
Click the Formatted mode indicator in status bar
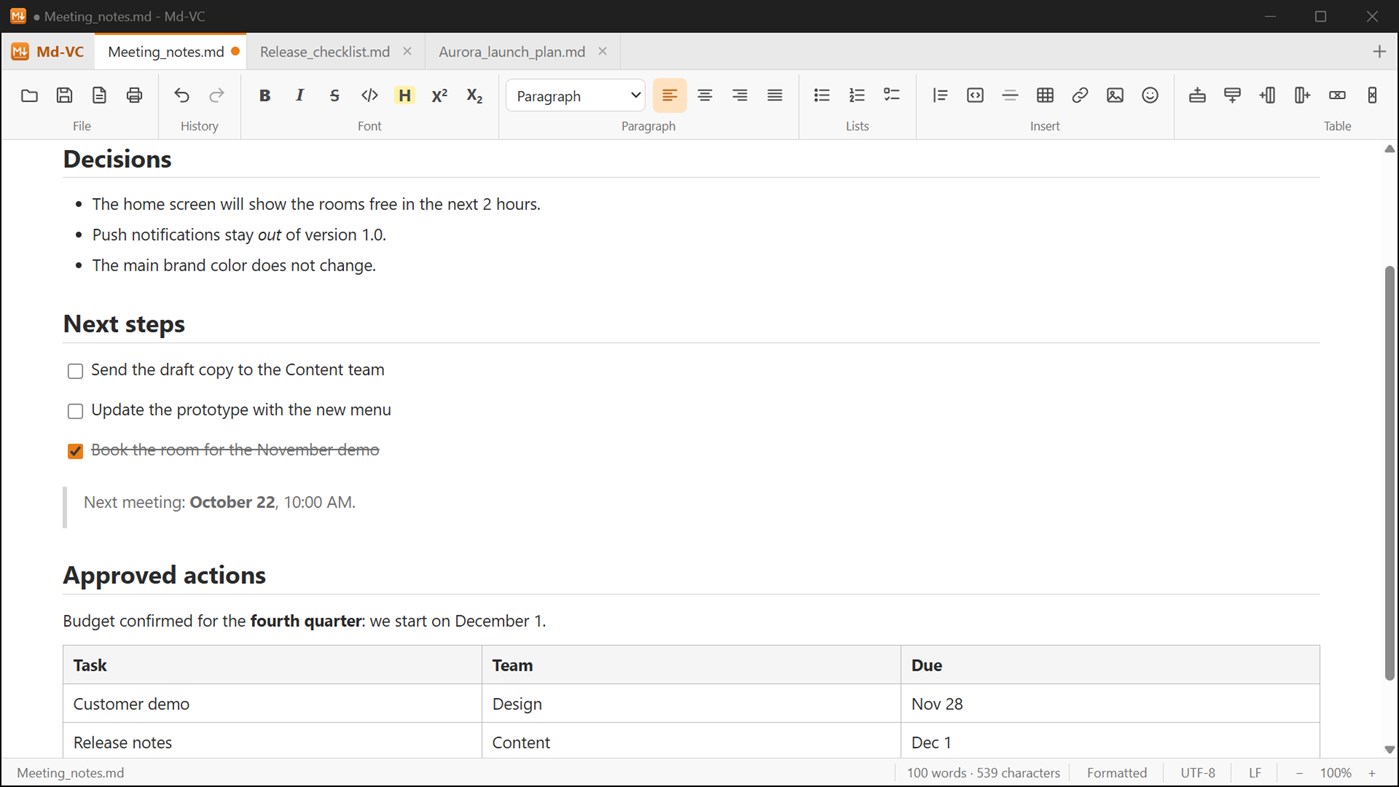[x=1117, y=773]
